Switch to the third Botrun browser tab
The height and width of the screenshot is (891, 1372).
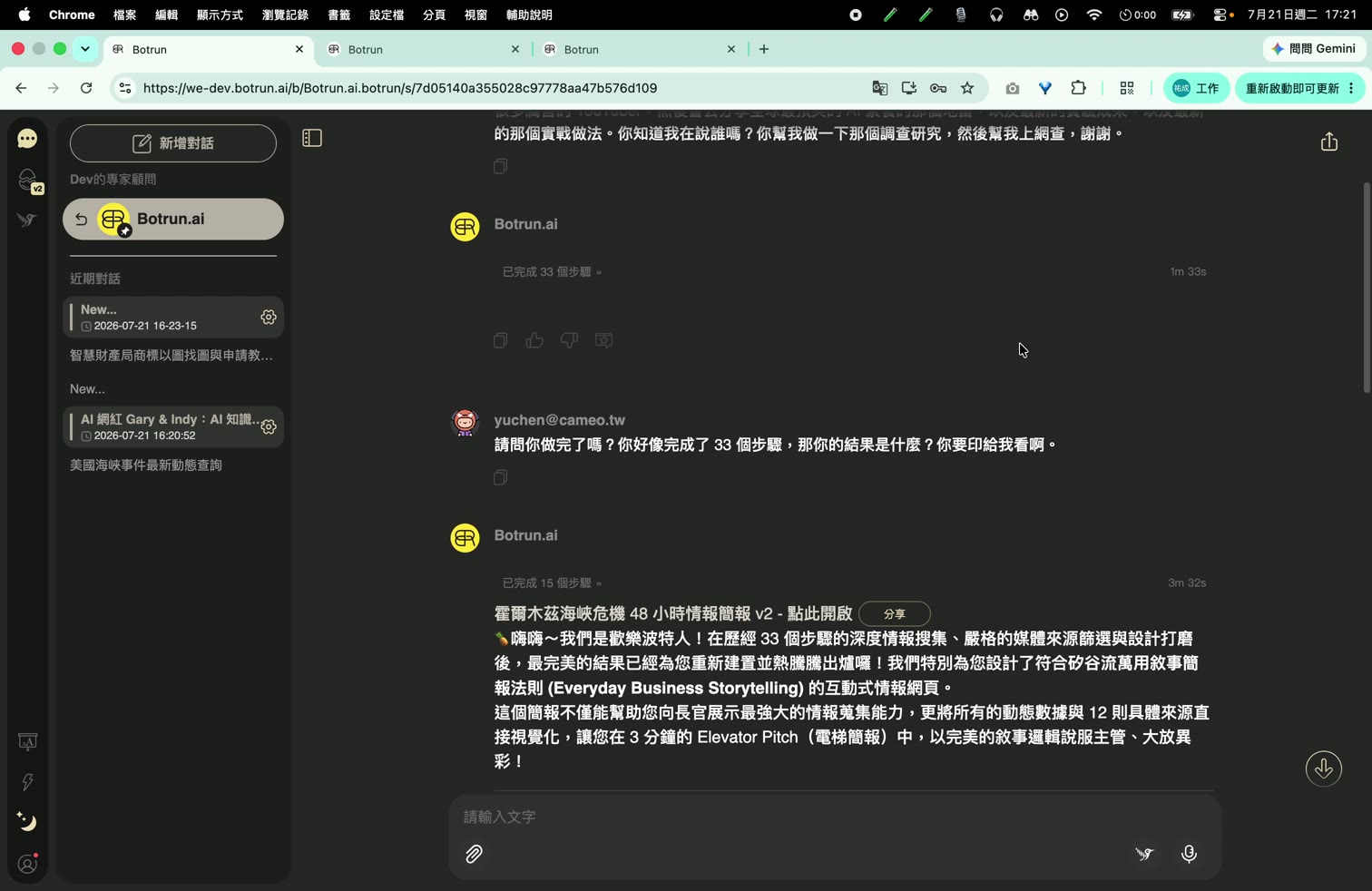tap(641, 50)
